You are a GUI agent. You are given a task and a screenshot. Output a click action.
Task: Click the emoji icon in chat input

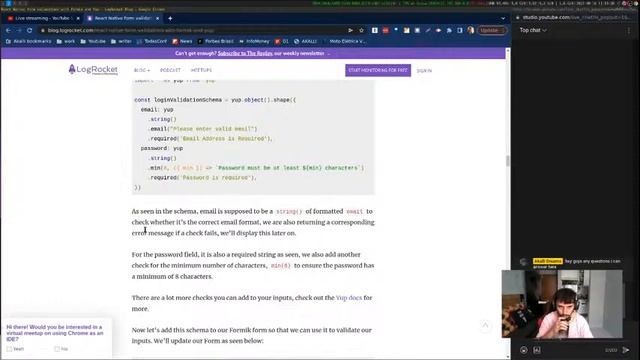(524, 350)
